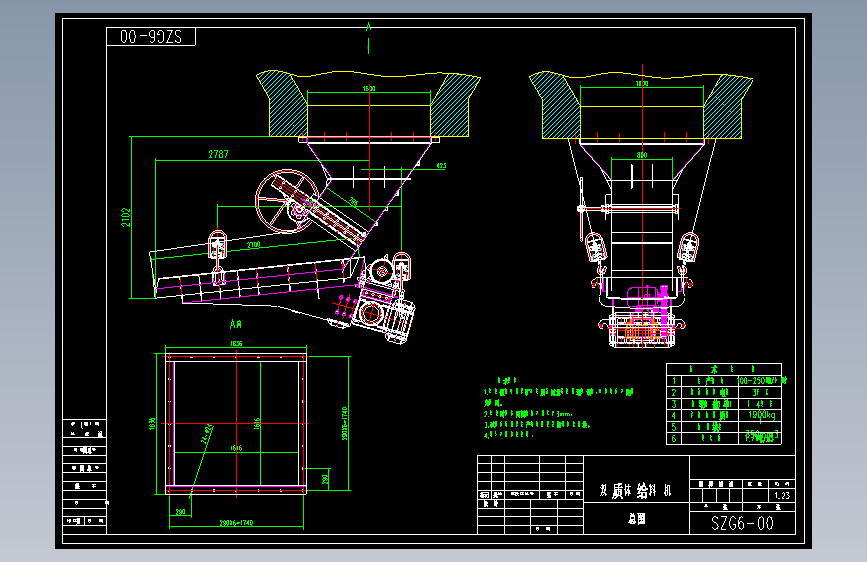Click the 2100 dimension on the feeder trough
This screenshot has height=562, width=867.
point(253,244)
